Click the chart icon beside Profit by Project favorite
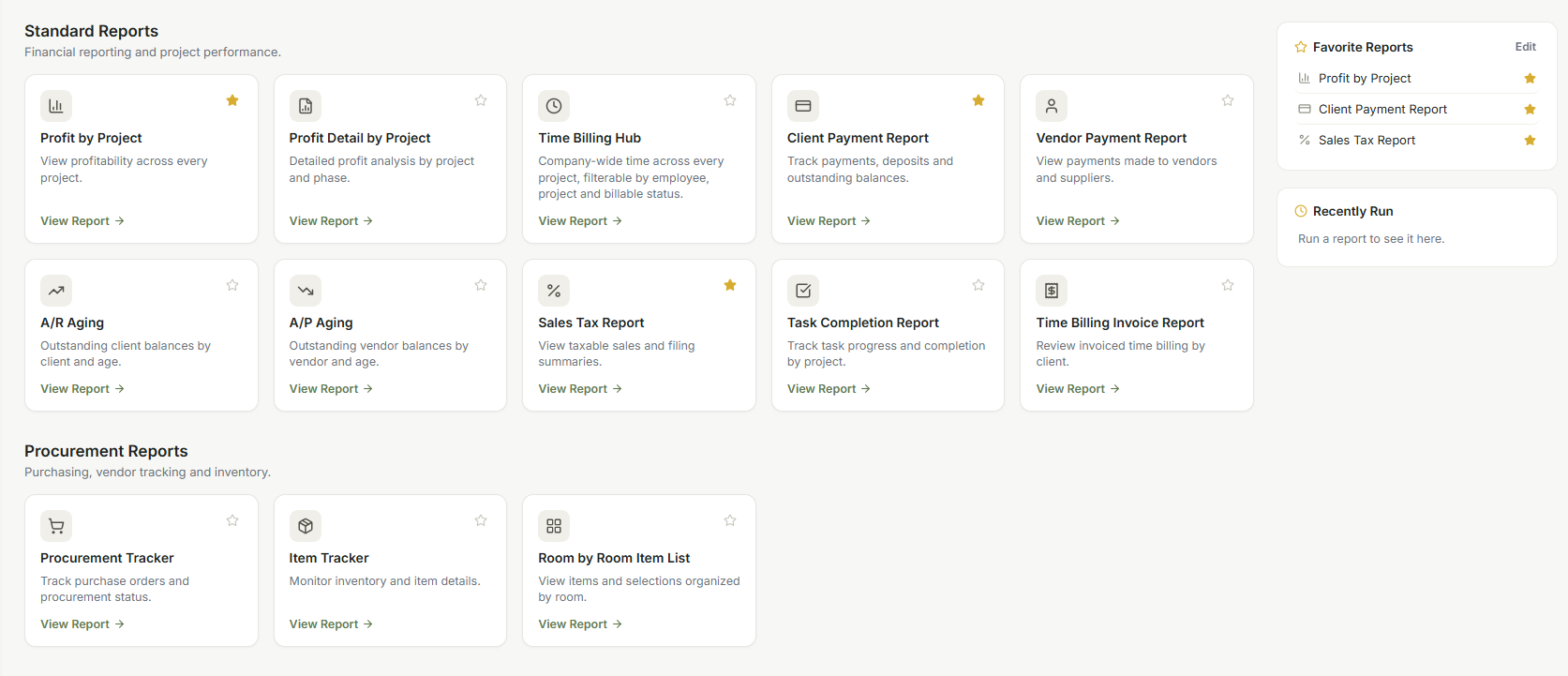Screen dimensions: 1568x676 click(1304, 78)
